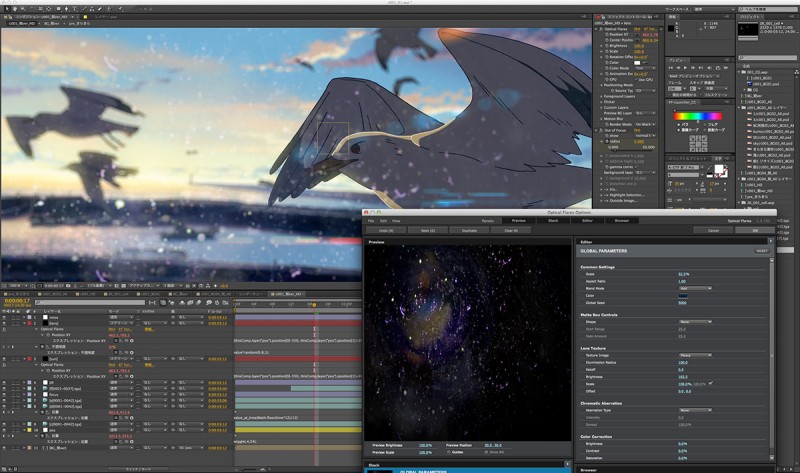Toggle Position XY stopwatch in Effect Controls
The height and width of the screenshot is (473, 800).
pos(607,34)
